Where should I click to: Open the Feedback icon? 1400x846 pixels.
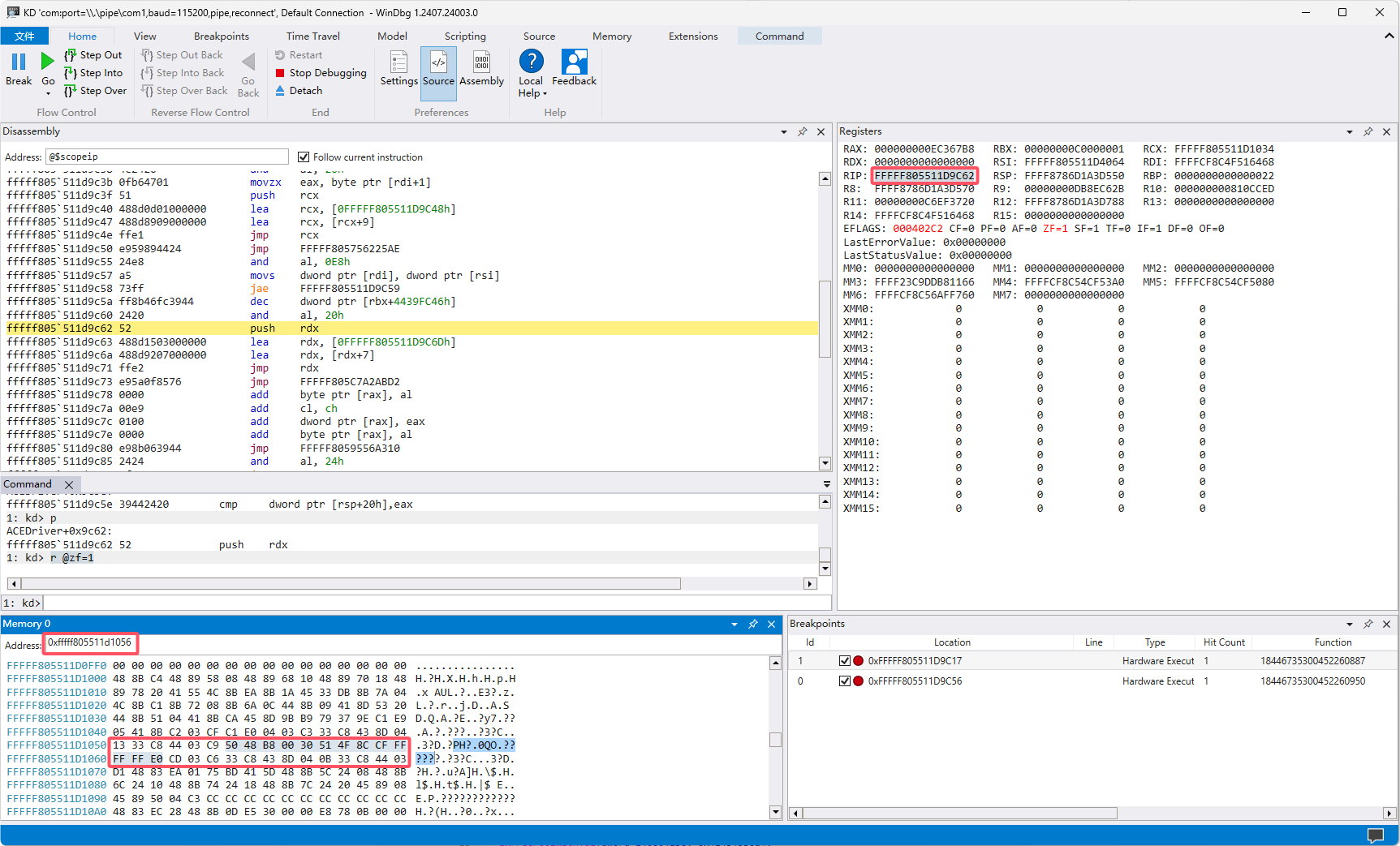pyautogui.click(x=574, y=62)
